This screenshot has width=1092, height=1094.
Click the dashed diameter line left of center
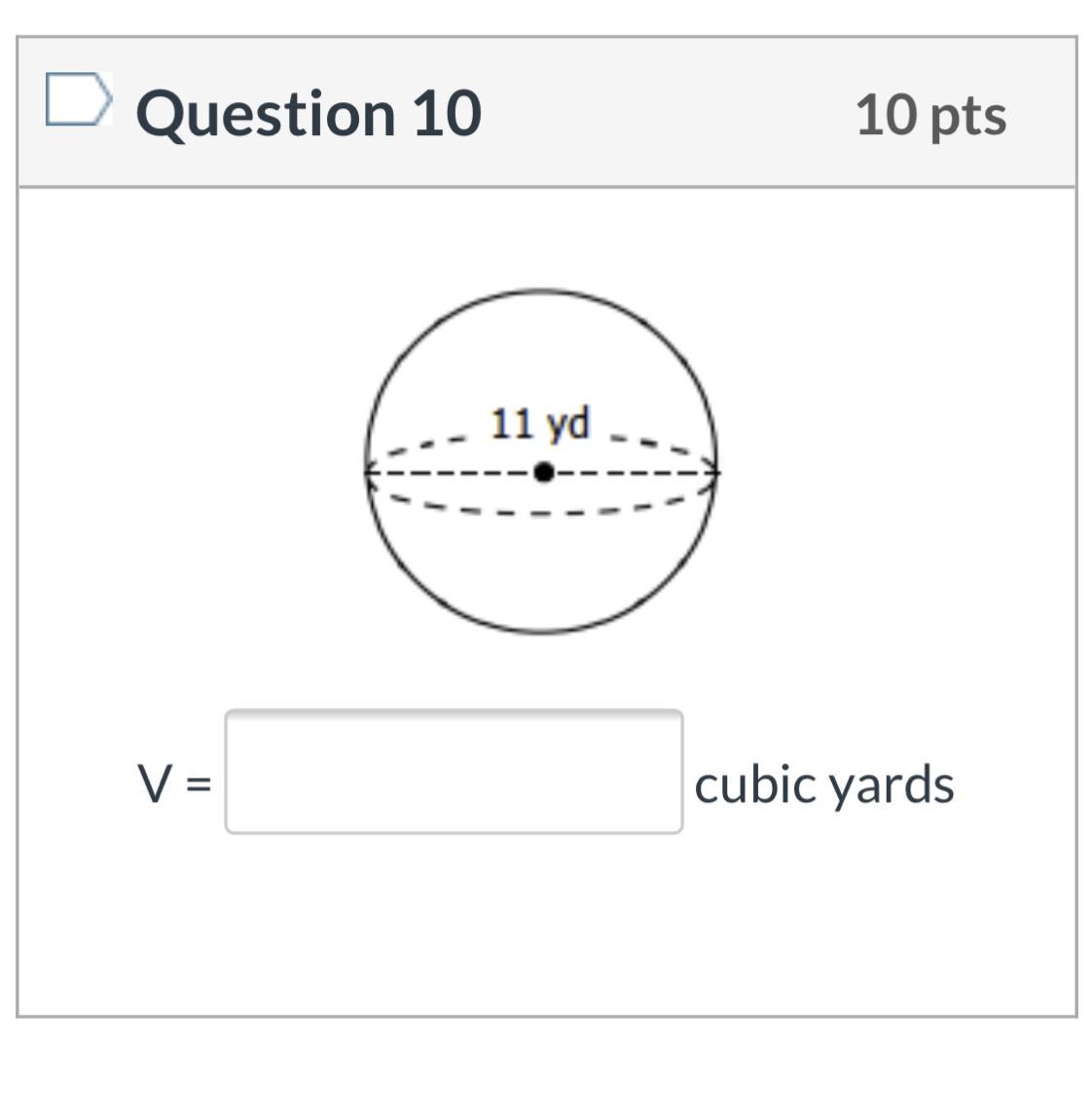[x=454, y=473]
